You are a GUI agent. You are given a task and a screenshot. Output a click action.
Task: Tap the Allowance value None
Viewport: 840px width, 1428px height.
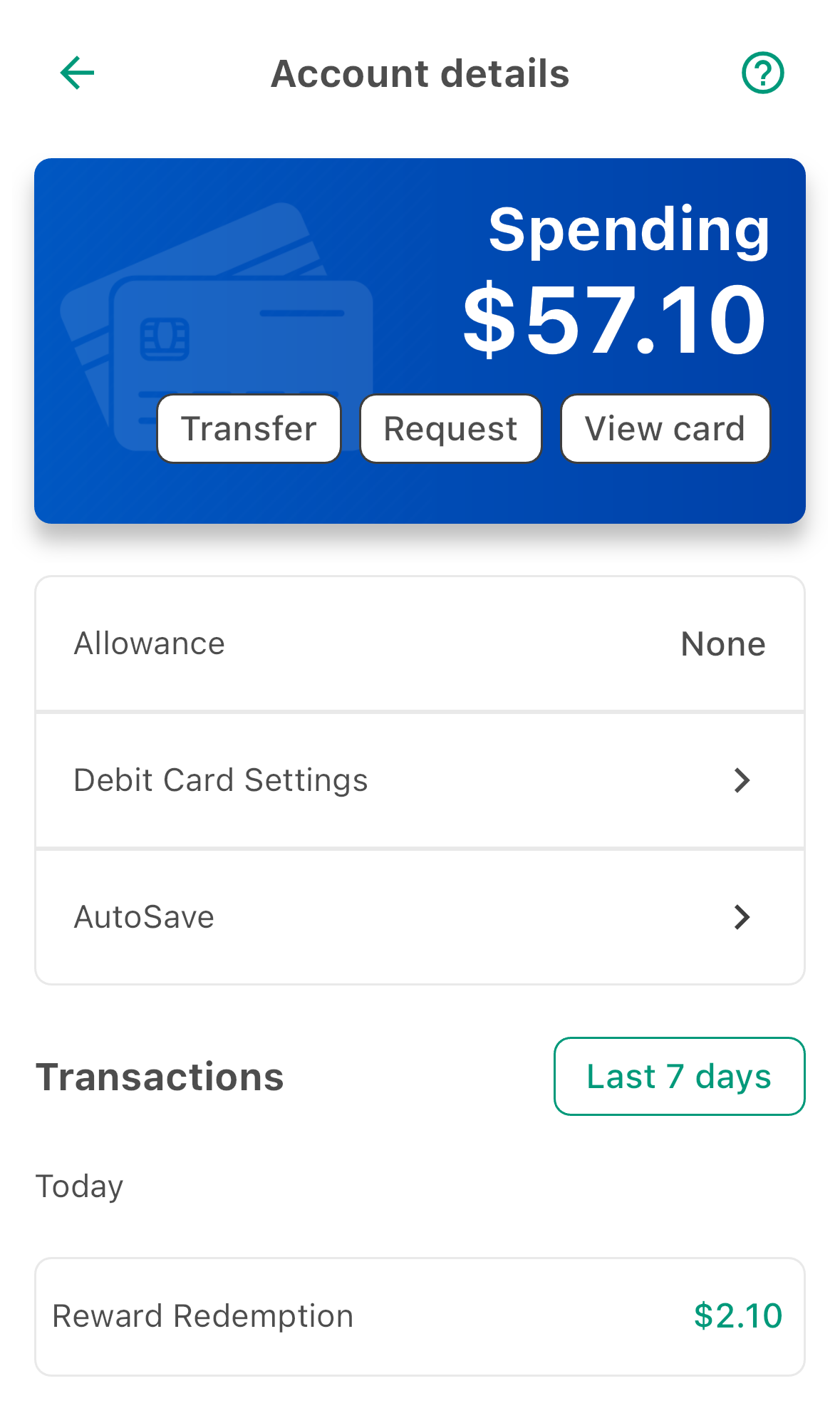coord(723,644)
